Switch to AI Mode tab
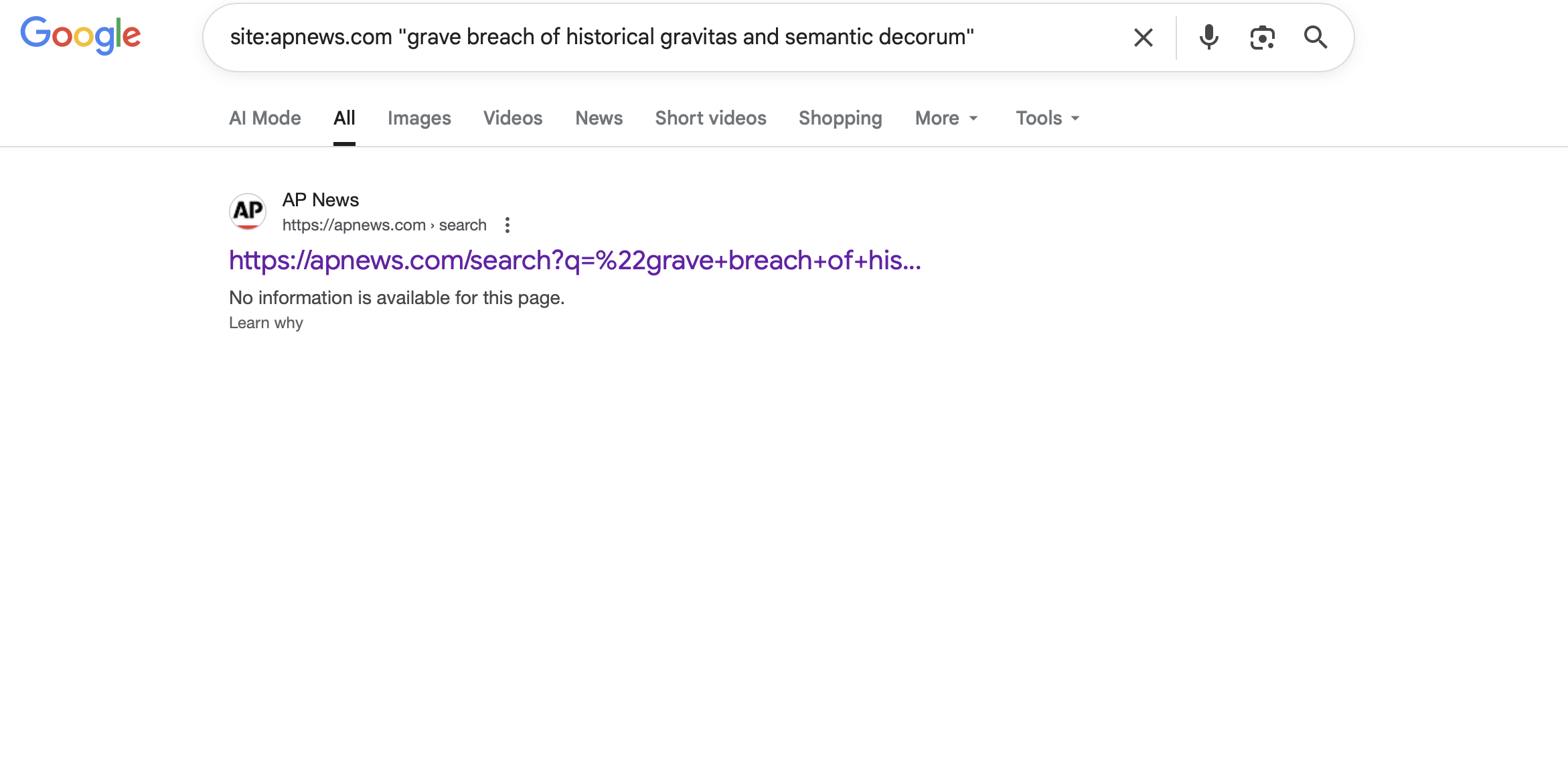1568x781 pixels. 265,118
